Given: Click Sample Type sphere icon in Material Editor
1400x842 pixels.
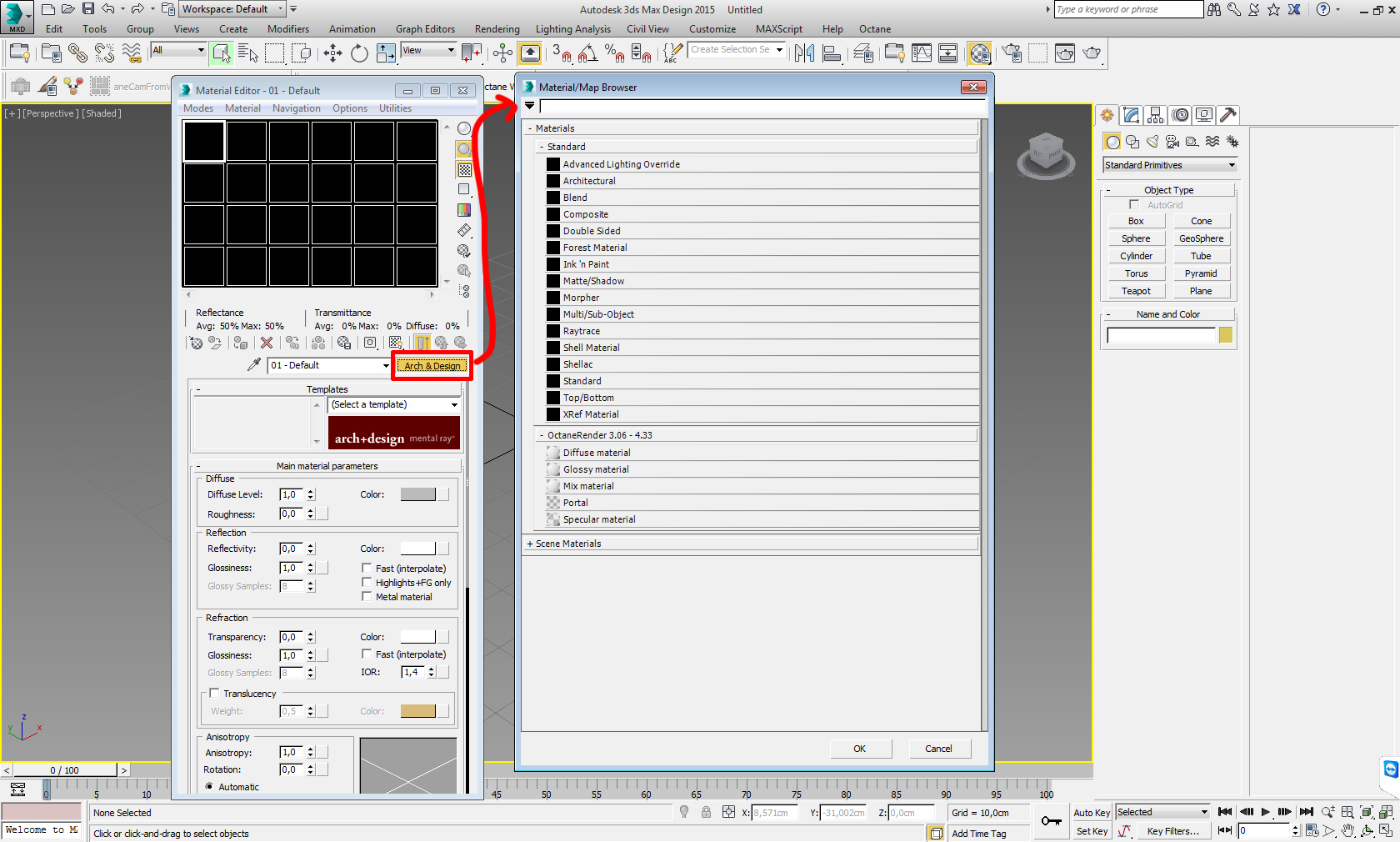Looking at the screenshot, I should coord(464,128).
